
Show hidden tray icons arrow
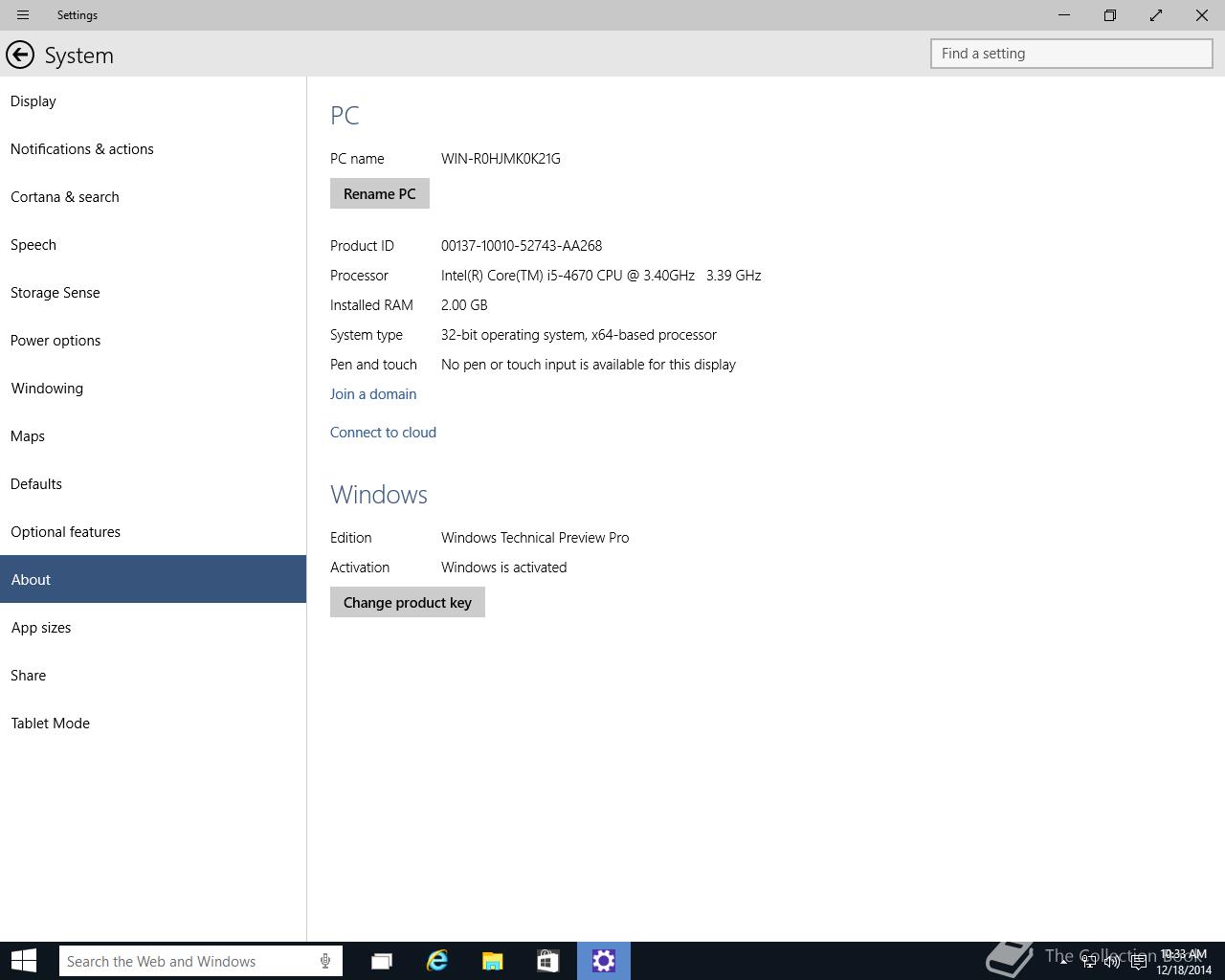(1063, 961)
